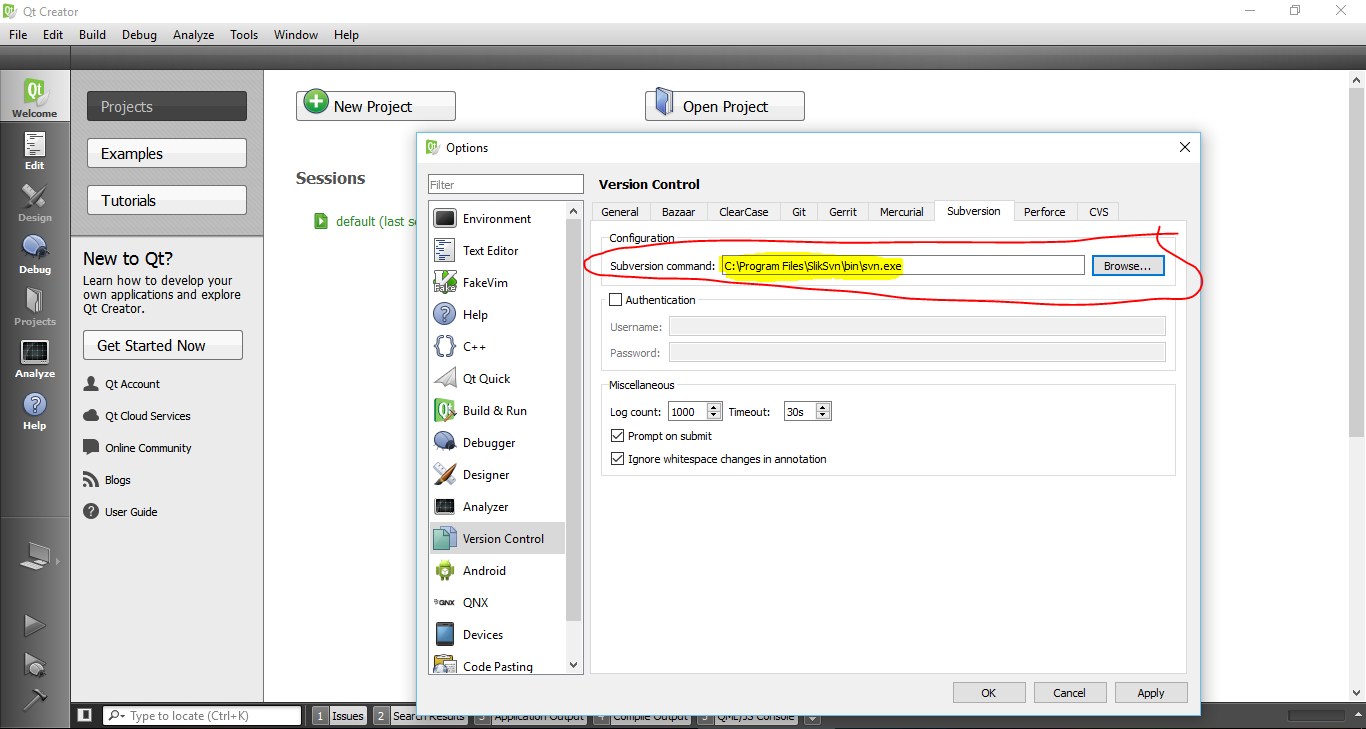Select Version Control options category
The image size is (1366, 729).
click(497, 539)
